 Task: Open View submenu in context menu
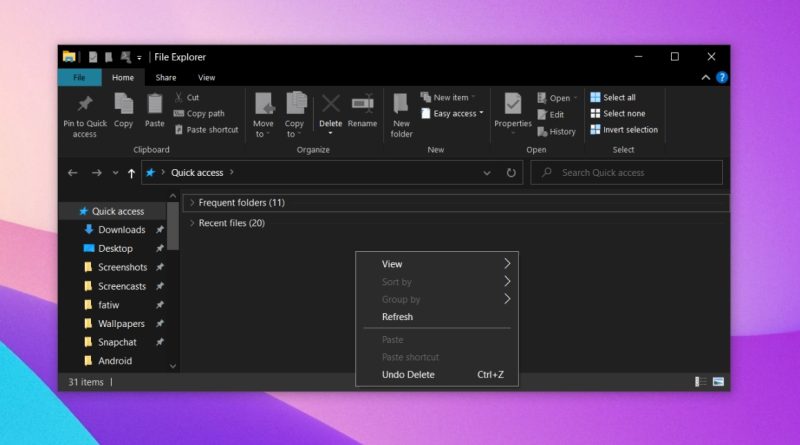437,264
